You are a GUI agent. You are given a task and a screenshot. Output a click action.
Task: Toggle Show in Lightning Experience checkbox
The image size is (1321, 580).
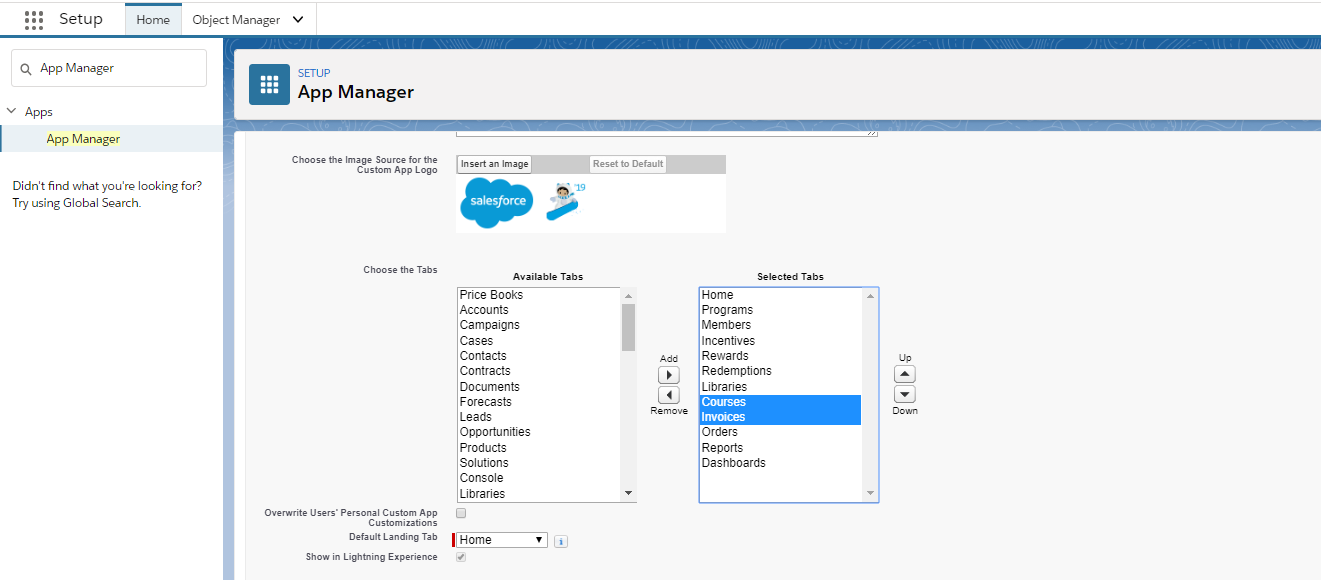(461, 557)
